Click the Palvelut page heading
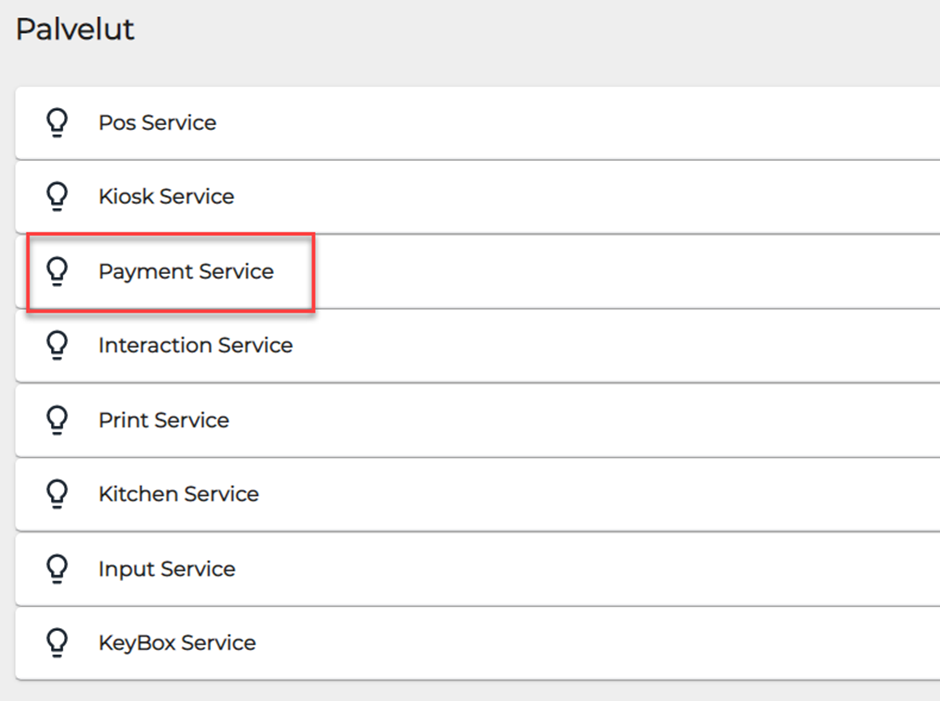 click(x=75, y=30)
